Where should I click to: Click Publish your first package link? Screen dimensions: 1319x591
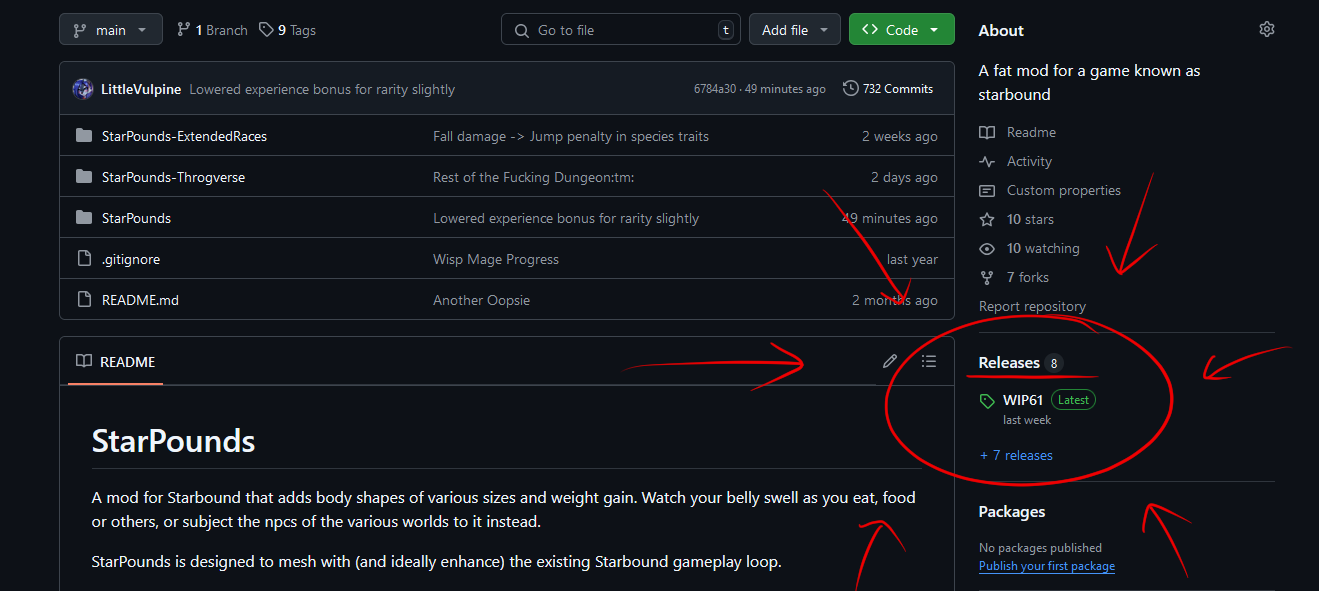tap(1046, 566)
